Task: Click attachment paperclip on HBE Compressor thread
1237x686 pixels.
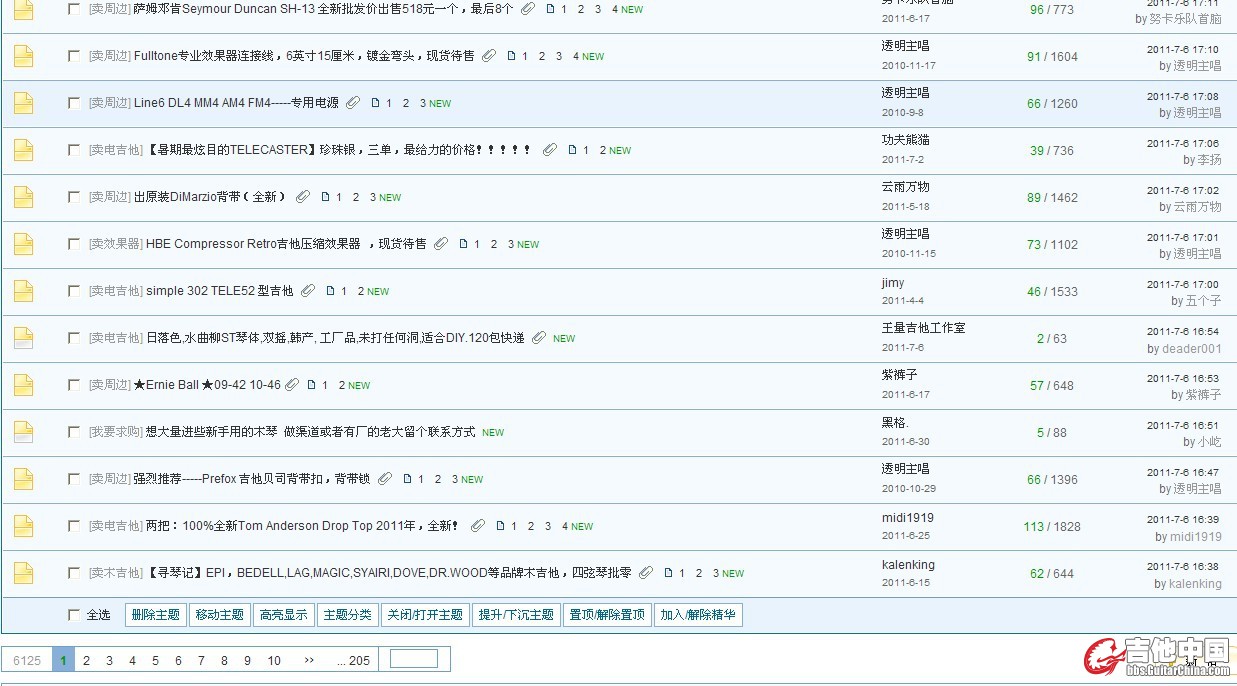Action: pyautogui.click(x=440, y=244)
